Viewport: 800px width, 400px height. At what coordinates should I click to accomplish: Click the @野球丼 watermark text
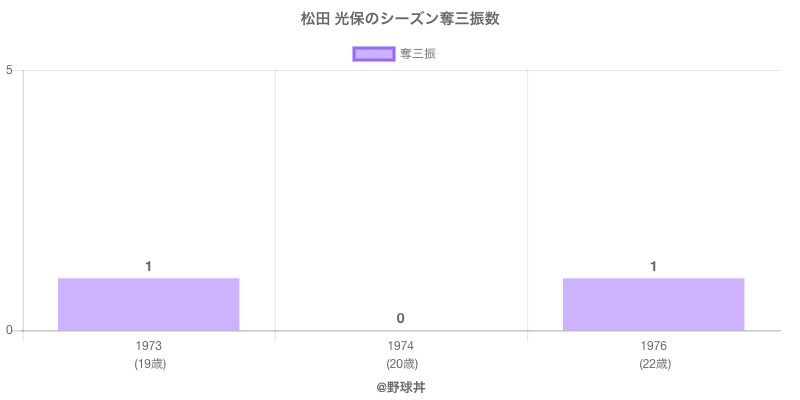click(400, 386)
